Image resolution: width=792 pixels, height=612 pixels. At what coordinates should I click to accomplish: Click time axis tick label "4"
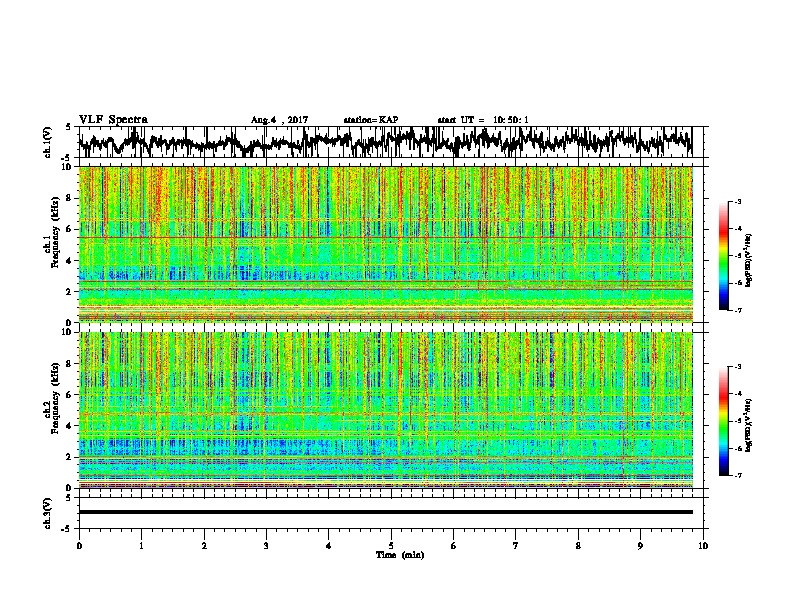pyautogui.click(x=329, y=546)
